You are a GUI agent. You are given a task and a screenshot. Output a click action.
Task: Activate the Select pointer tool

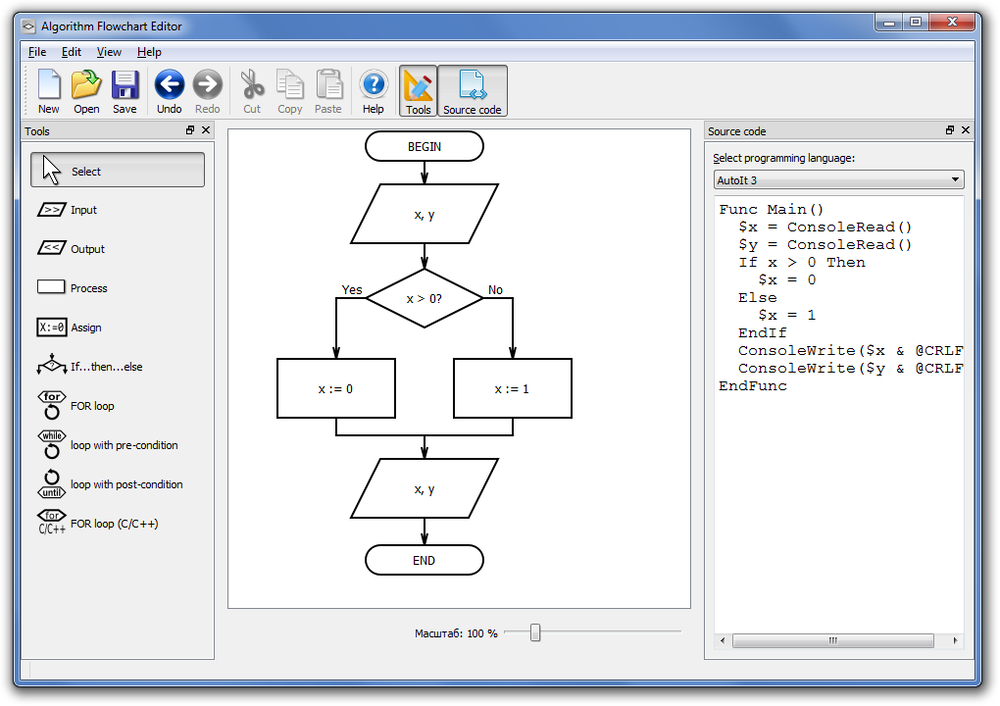(x=117, y=170)
